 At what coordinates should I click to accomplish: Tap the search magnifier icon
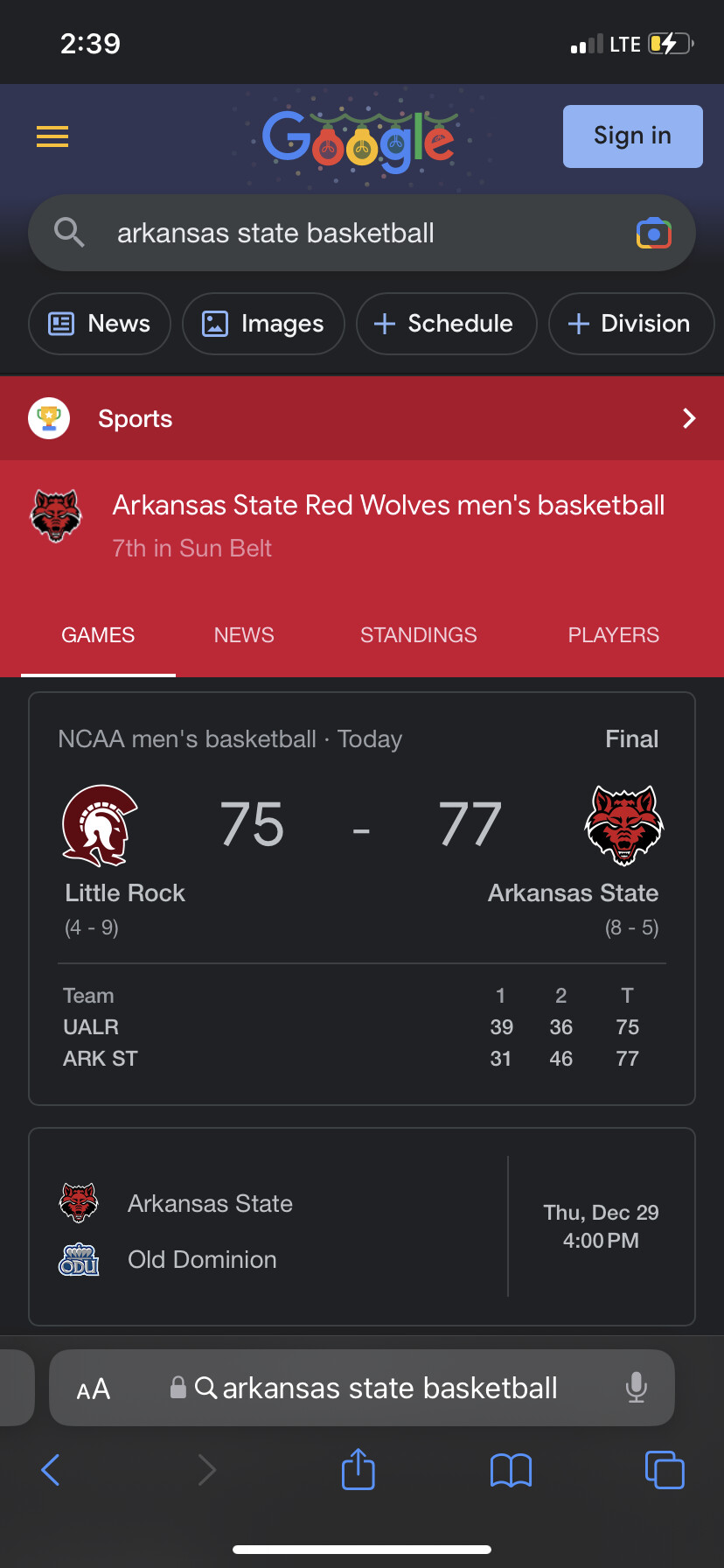coord(69,233)
